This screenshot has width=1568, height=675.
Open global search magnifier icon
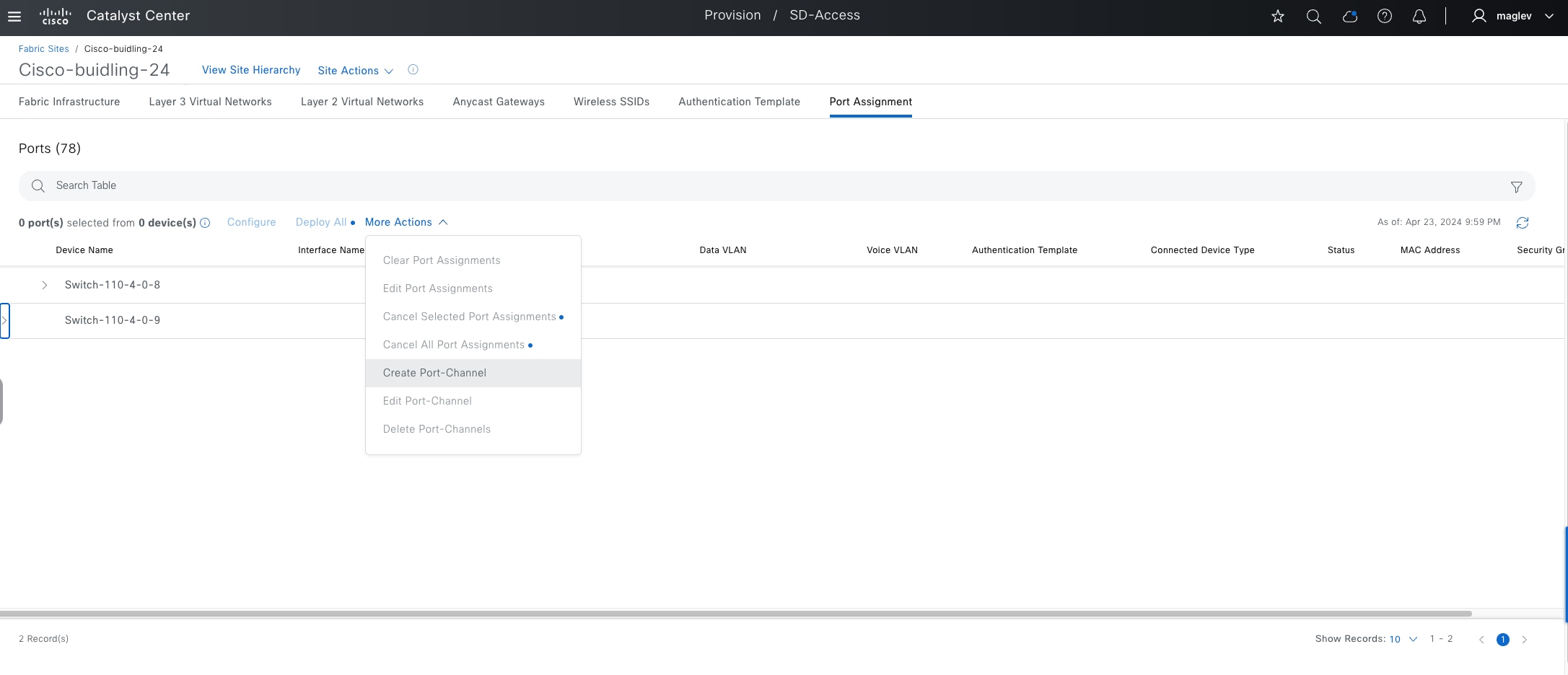pyautogui.click(x=1313, y=16)
